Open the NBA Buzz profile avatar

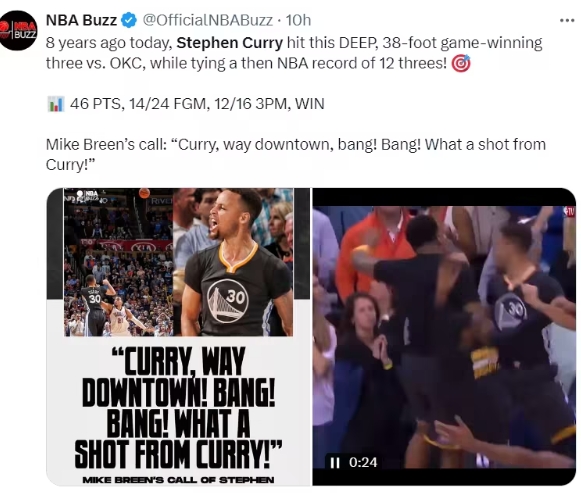[17, 30]
